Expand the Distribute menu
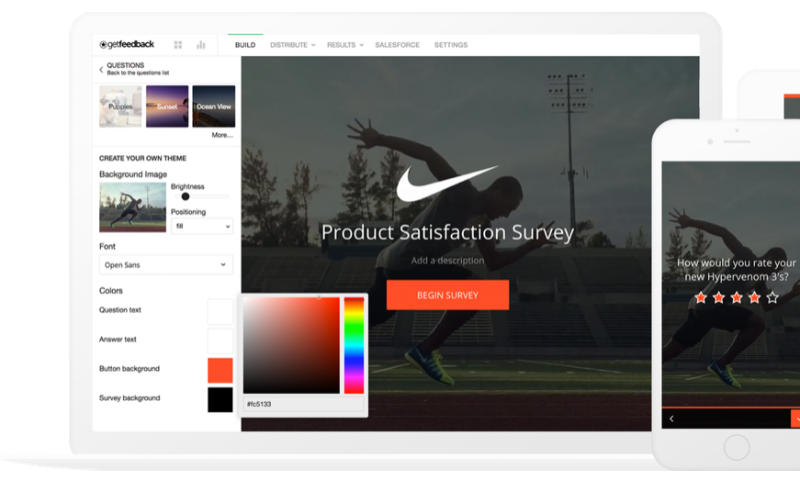 pyautogui.click(x=292, y=45)
